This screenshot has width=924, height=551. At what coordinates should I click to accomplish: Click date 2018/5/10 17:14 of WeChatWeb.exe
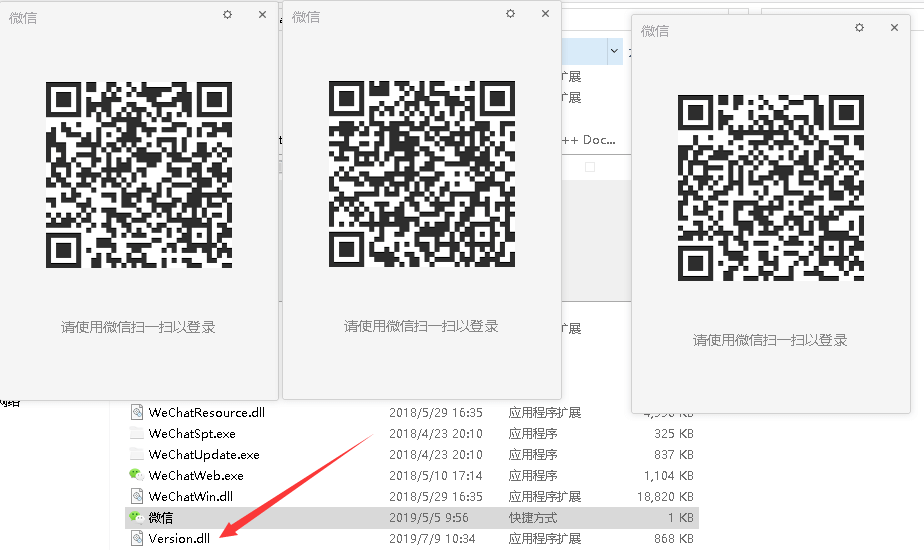click(x=435, y=476)
